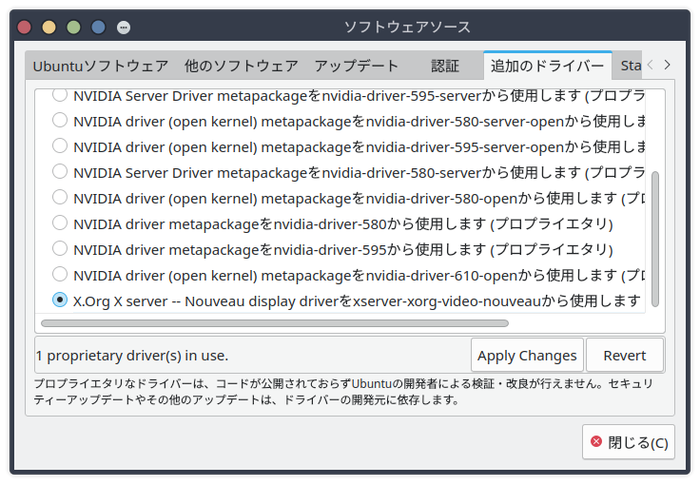700x484 pixels.
Task: Switch to the Ubuntuソフトウェア tab
Action: 100,66
